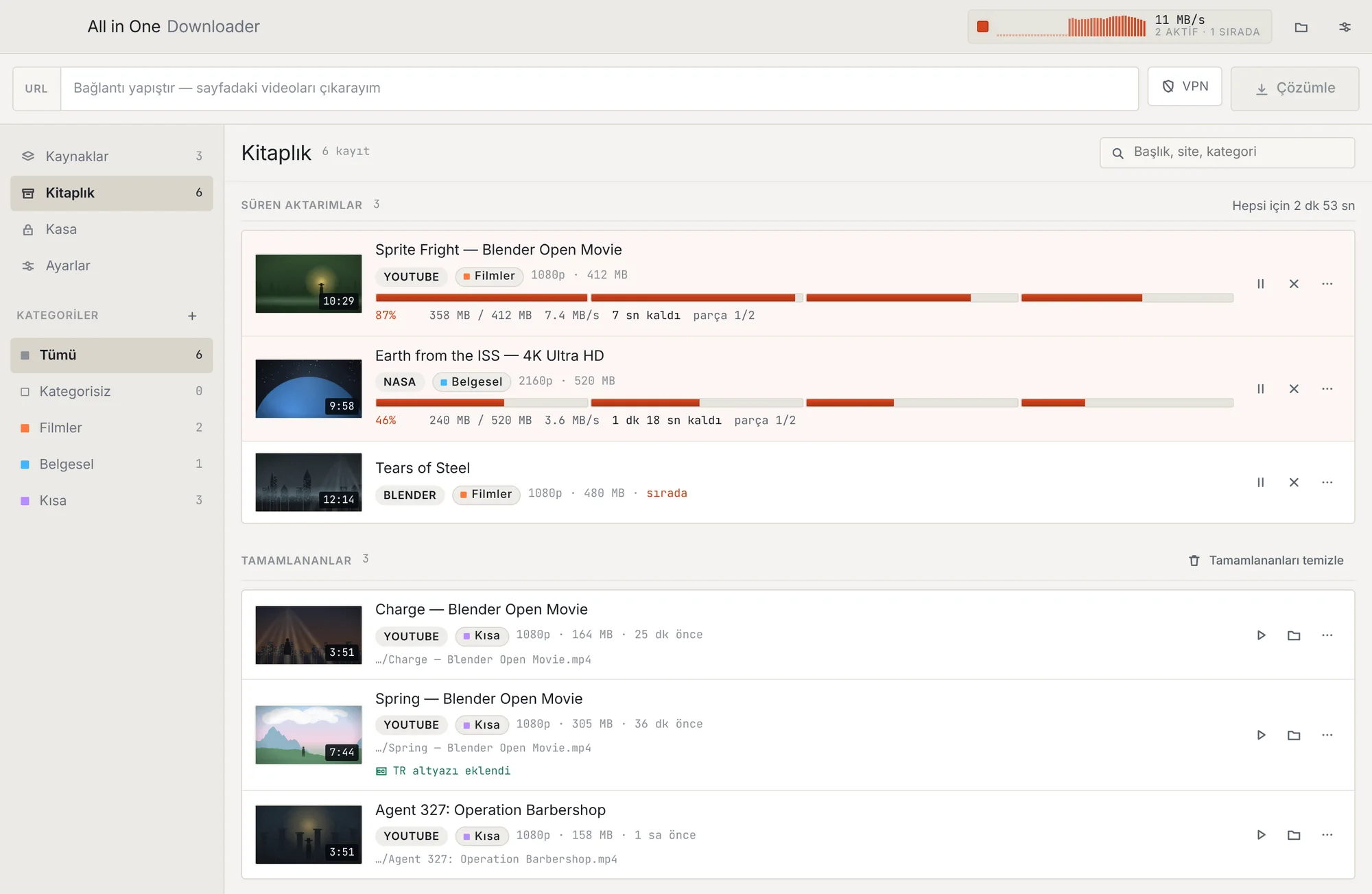Play the Spring — Blender Open Movie video
Screen dimensions: 1372x894
point(1261,736)
